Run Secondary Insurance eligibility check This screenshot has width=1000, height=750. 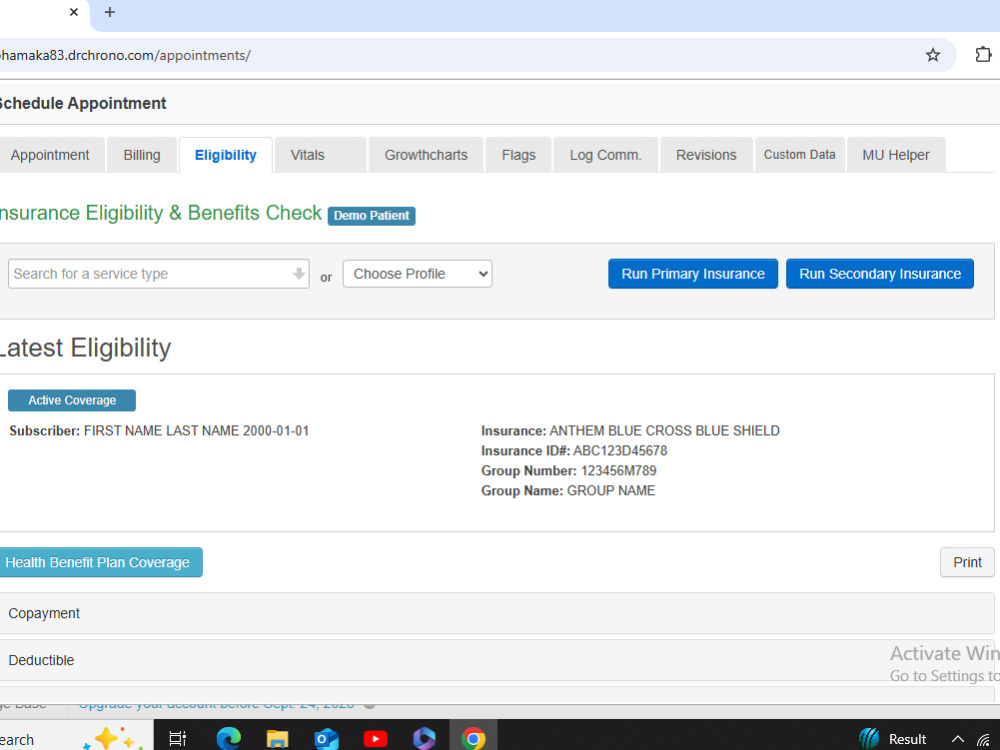880,274
